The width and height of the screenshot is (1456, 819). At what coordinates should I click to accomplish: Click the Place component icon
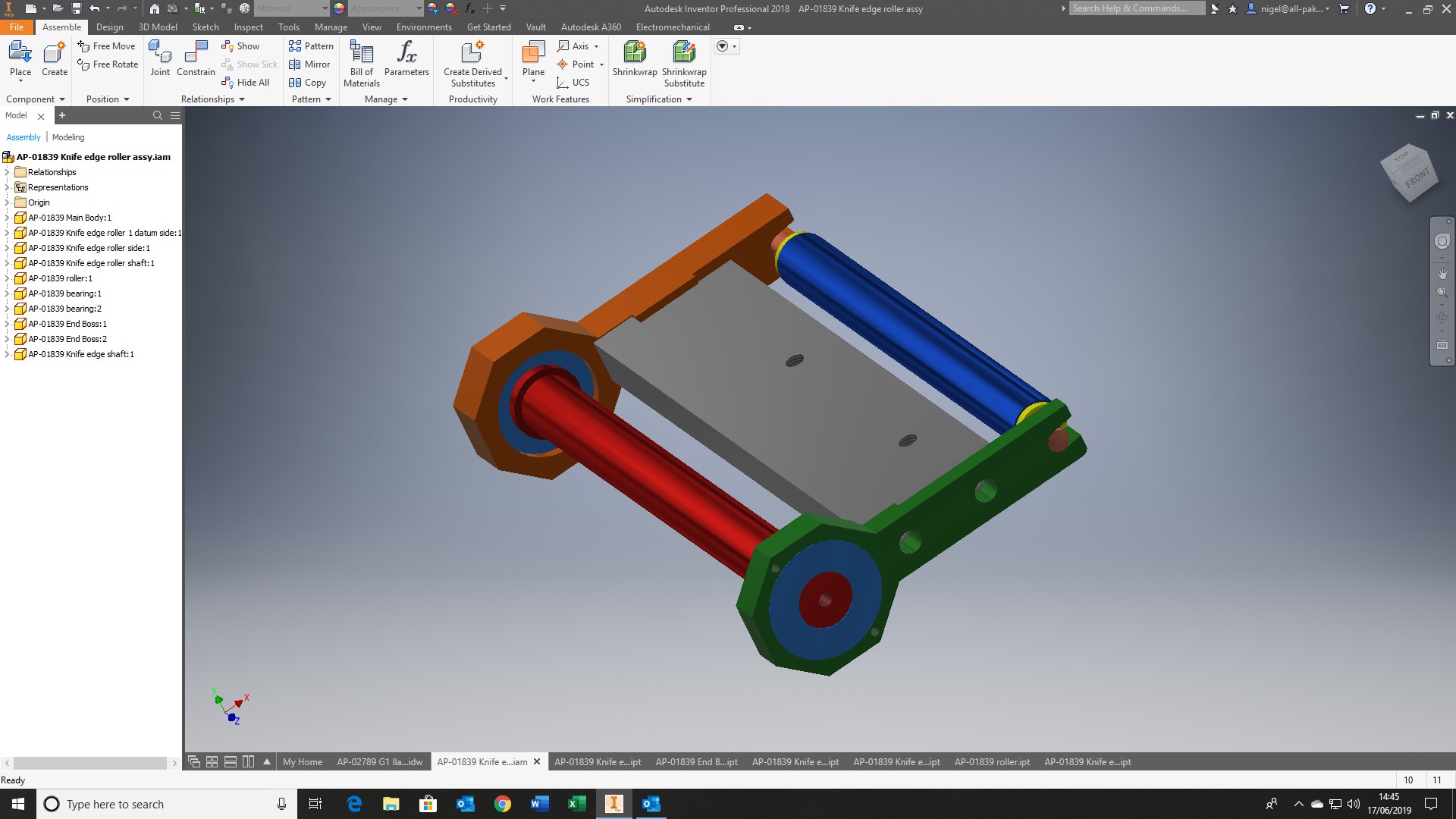point(20,53)
